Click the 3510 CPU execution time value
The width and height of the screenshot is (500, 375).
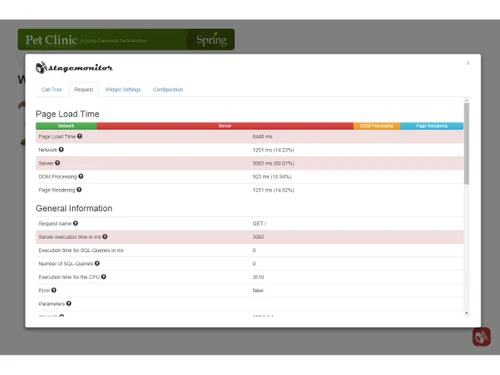pyautogui.click(x=258, y=277)
